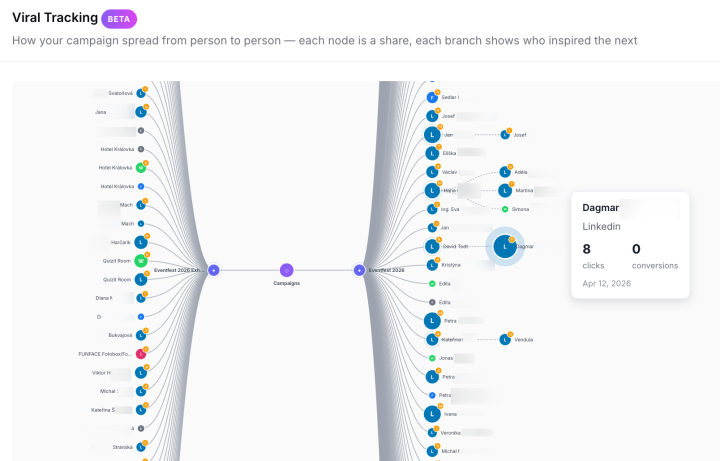Click the small blue Petra node
The image size is (720, 461).
432,395
